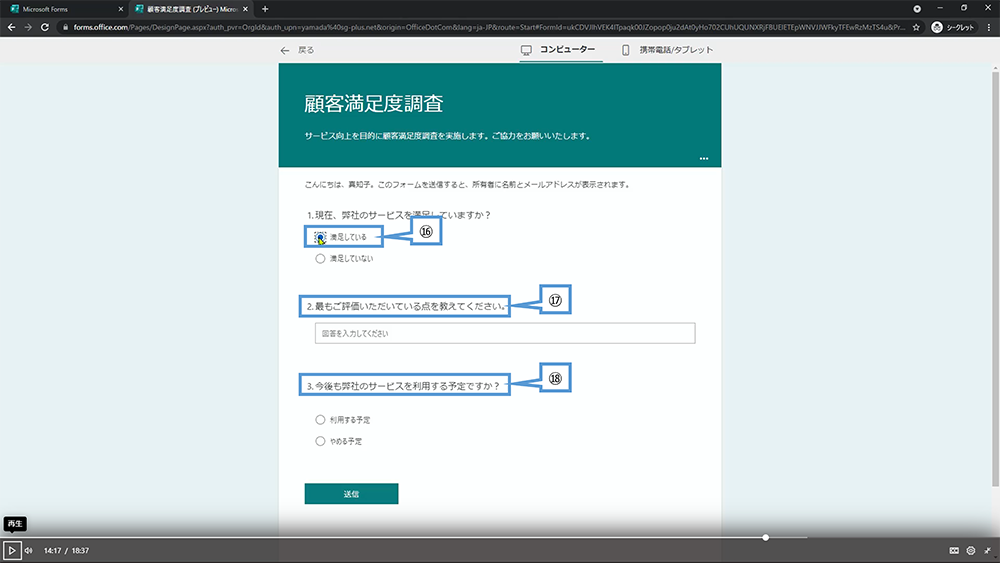Screen dimensions: 1000x563
Task: Click the video progress bar handle
Action: [765, 537]
